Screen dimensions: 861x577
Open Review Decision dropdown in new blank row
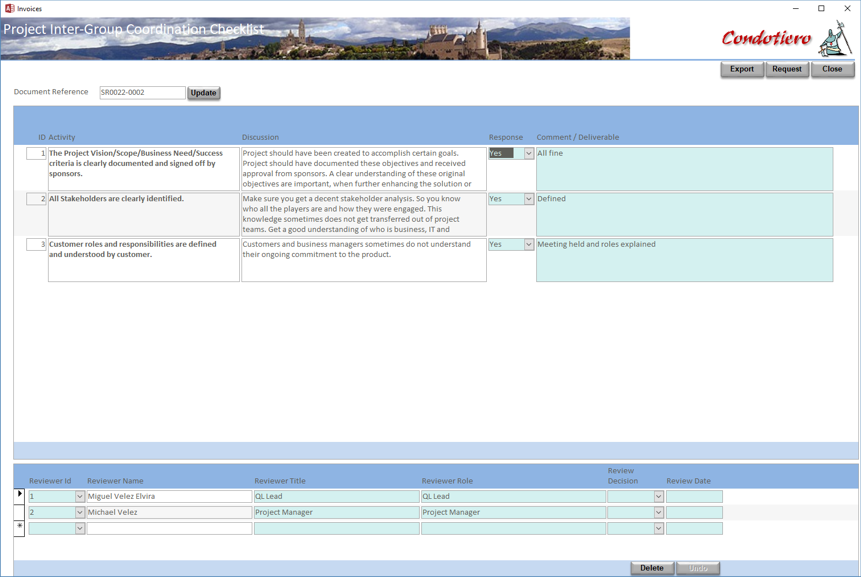pyautogui.click(x=659, y=528)
